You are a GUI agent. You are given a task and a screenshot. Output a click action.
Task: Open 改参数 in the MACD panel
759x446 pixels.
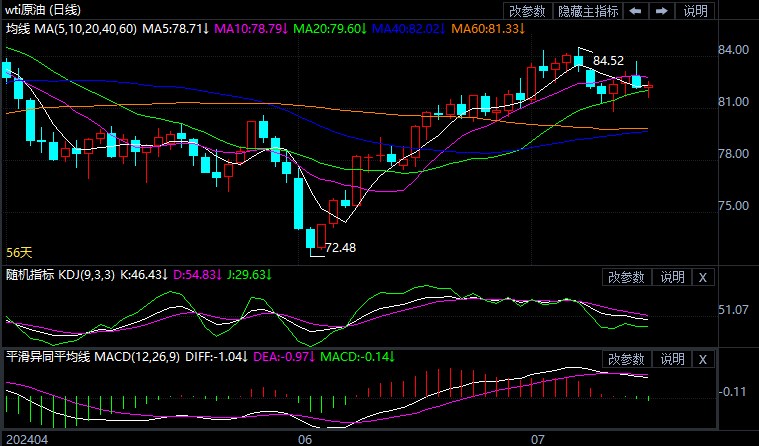[626, 359]
